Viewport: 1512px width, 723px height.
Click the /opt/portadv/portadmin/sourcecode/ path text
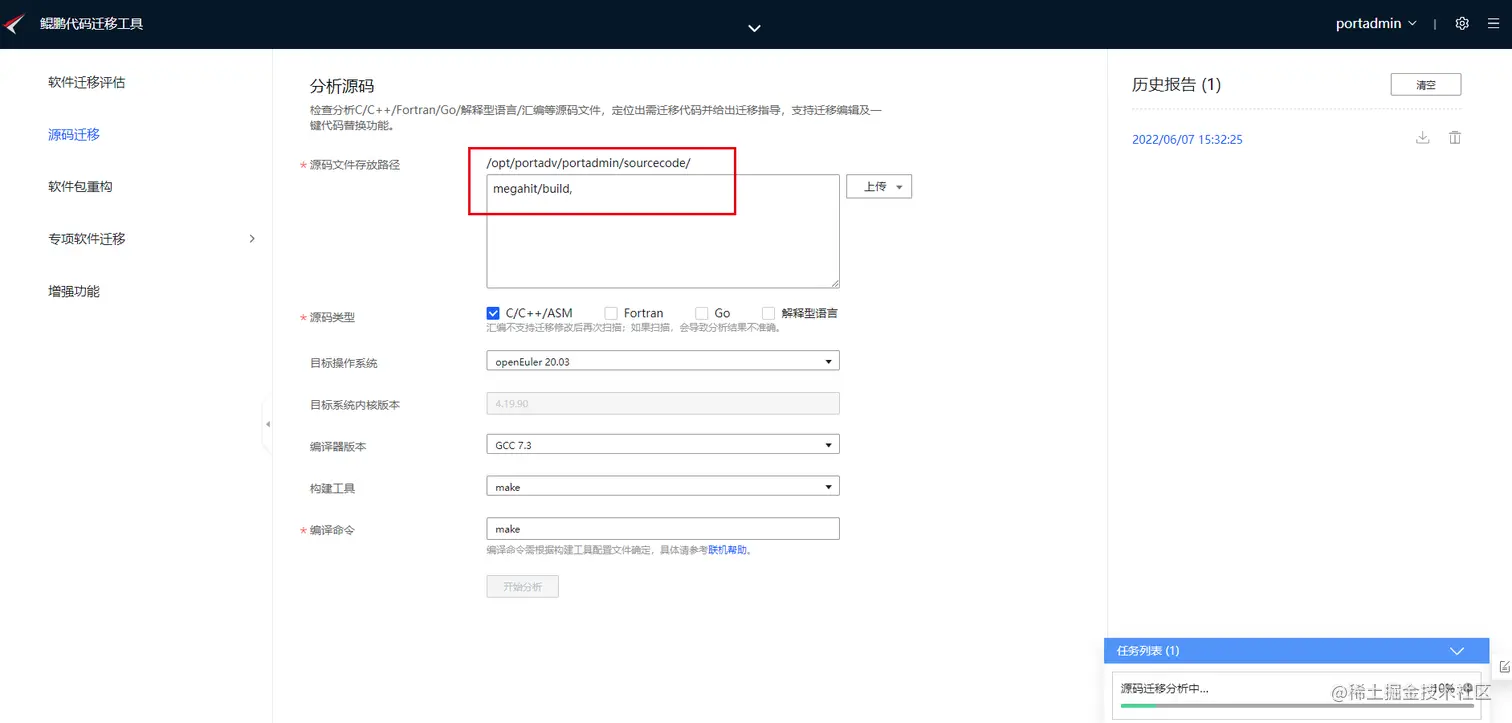tap(588, 162)
